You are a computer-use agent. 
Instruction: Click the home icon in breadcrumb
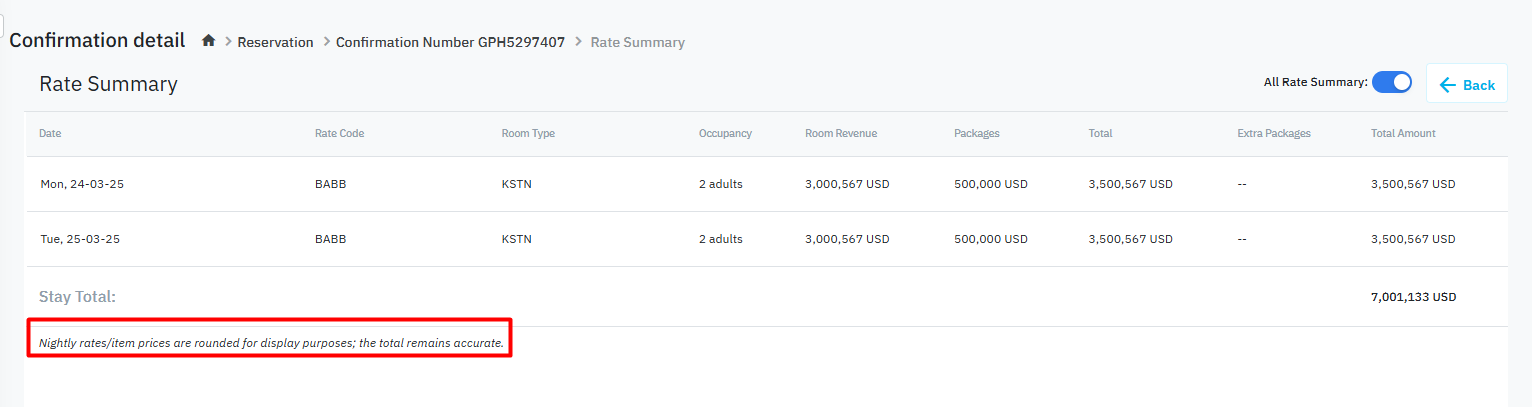click(x=208, y=42)
